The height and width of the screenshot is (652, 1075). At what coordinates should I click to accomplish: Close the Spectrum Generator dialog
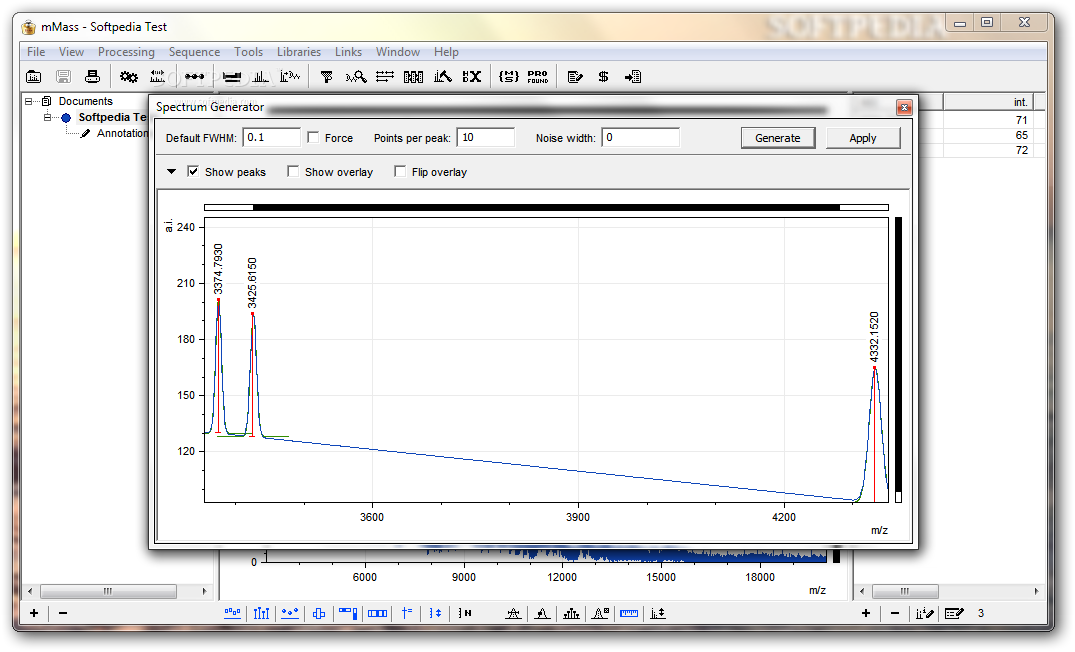point(904,108)
